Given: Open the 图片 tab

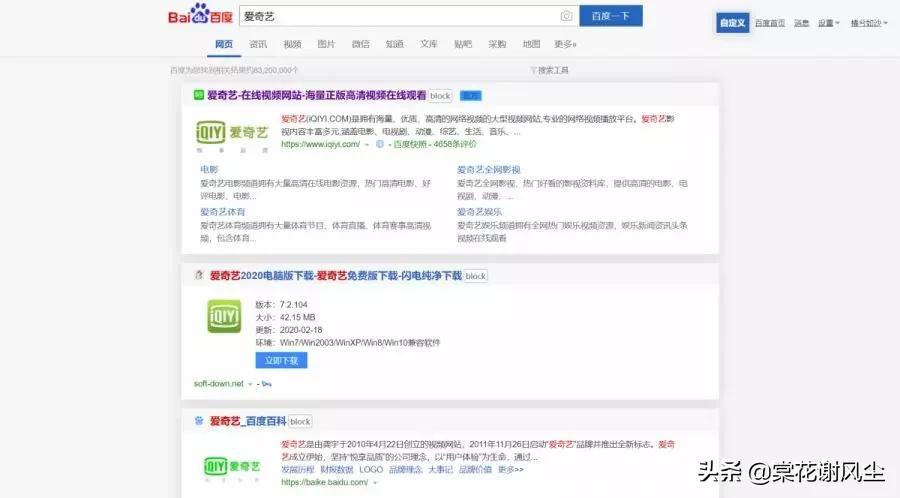Looking at the screenshot, I should 326,44.
